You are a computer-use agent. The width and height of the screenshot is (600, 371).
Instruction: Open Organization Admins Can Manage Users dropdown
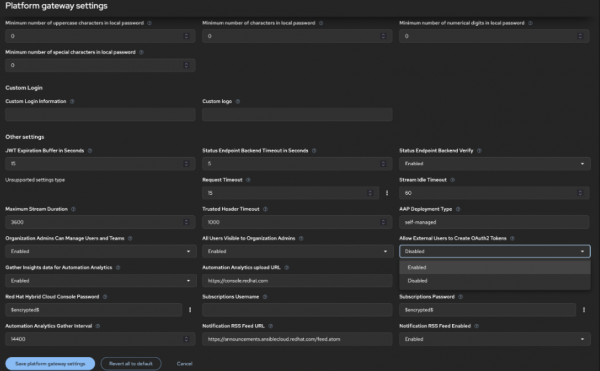click(x=100, y=251)
